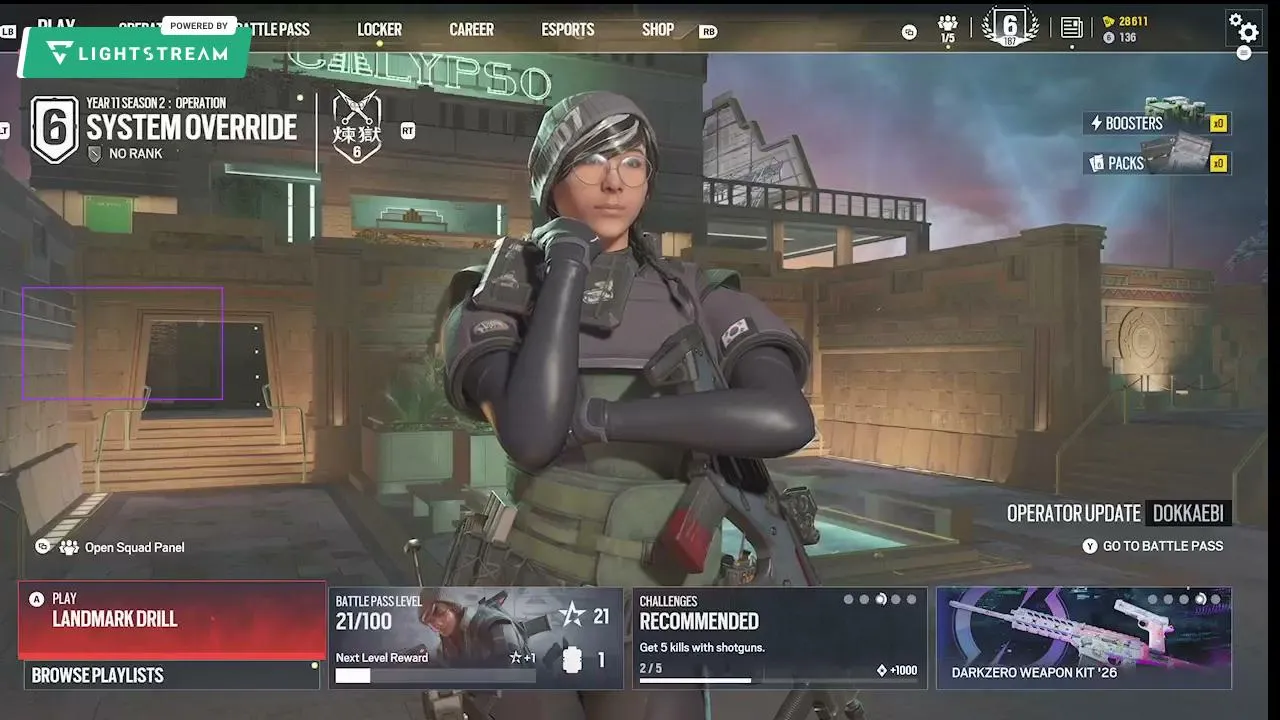Click the view-button icon left of squad count
Screen dimensions: 1280x720
coord(909,32)
